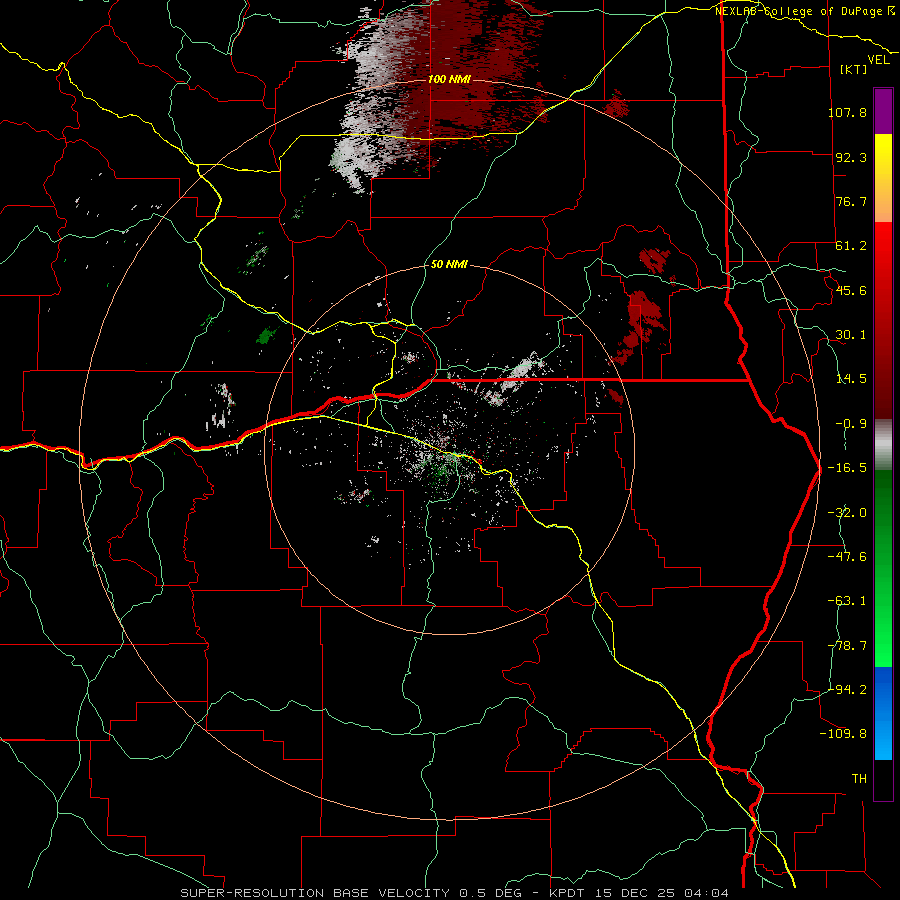Click the -32.0 velocity scale value
The width and height of the screenshot is (900, 900).
[847, 513]
